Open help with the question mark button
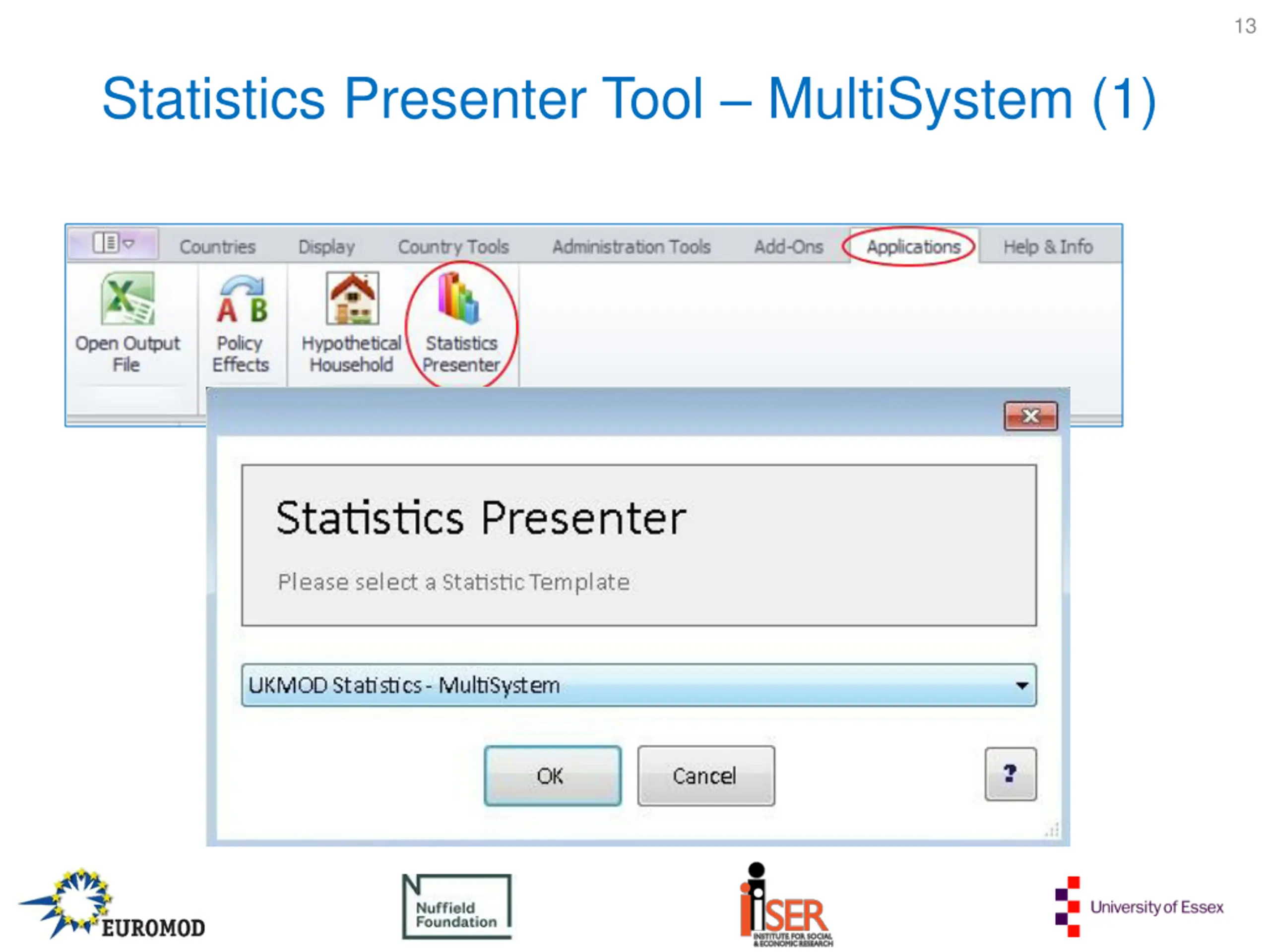The image size is (1270, 952). point(1011,774)
